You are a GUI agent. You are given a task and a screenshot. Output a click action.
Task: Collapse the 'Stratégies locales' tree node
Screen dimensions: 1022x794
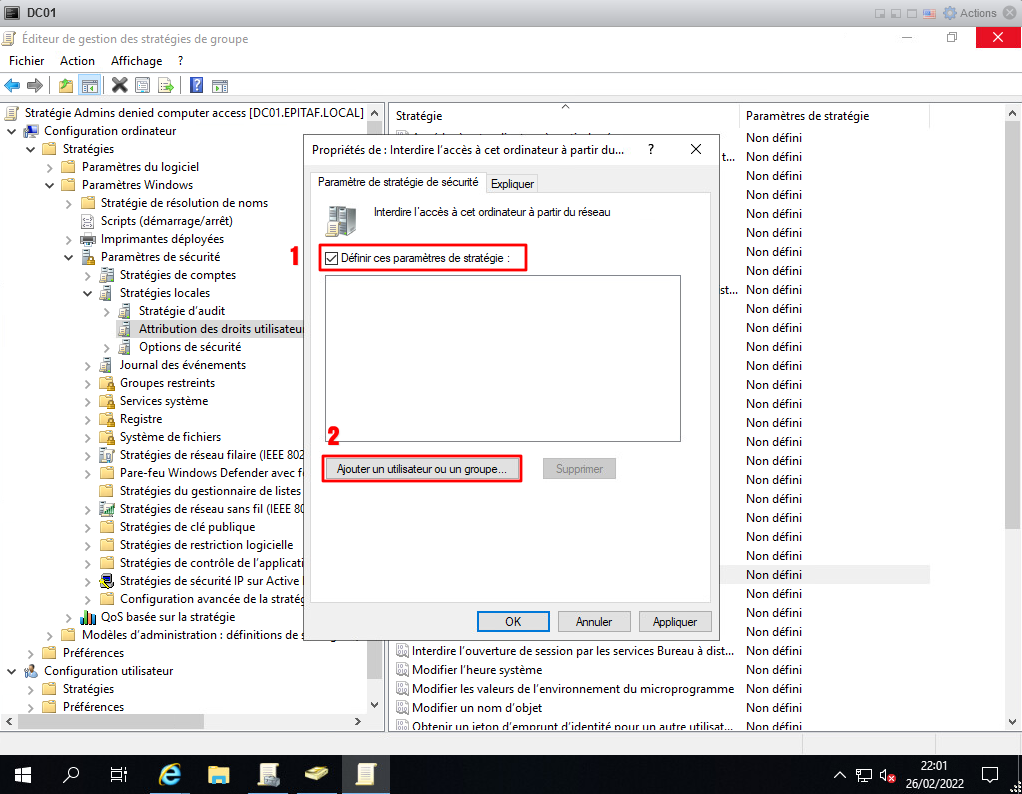(88, 293)
